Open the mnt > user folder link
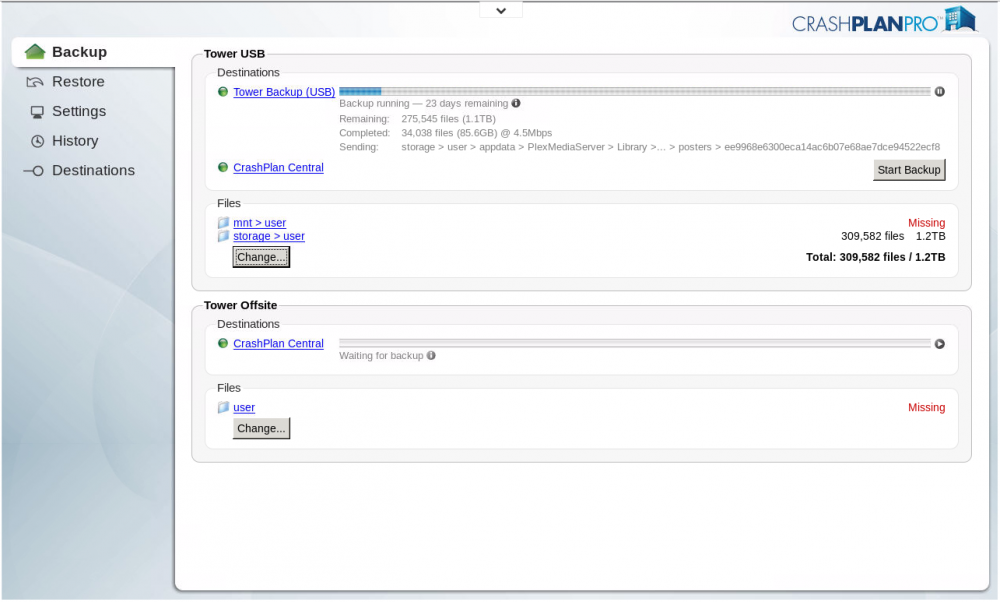1000x602 pixels. [260, 223]
